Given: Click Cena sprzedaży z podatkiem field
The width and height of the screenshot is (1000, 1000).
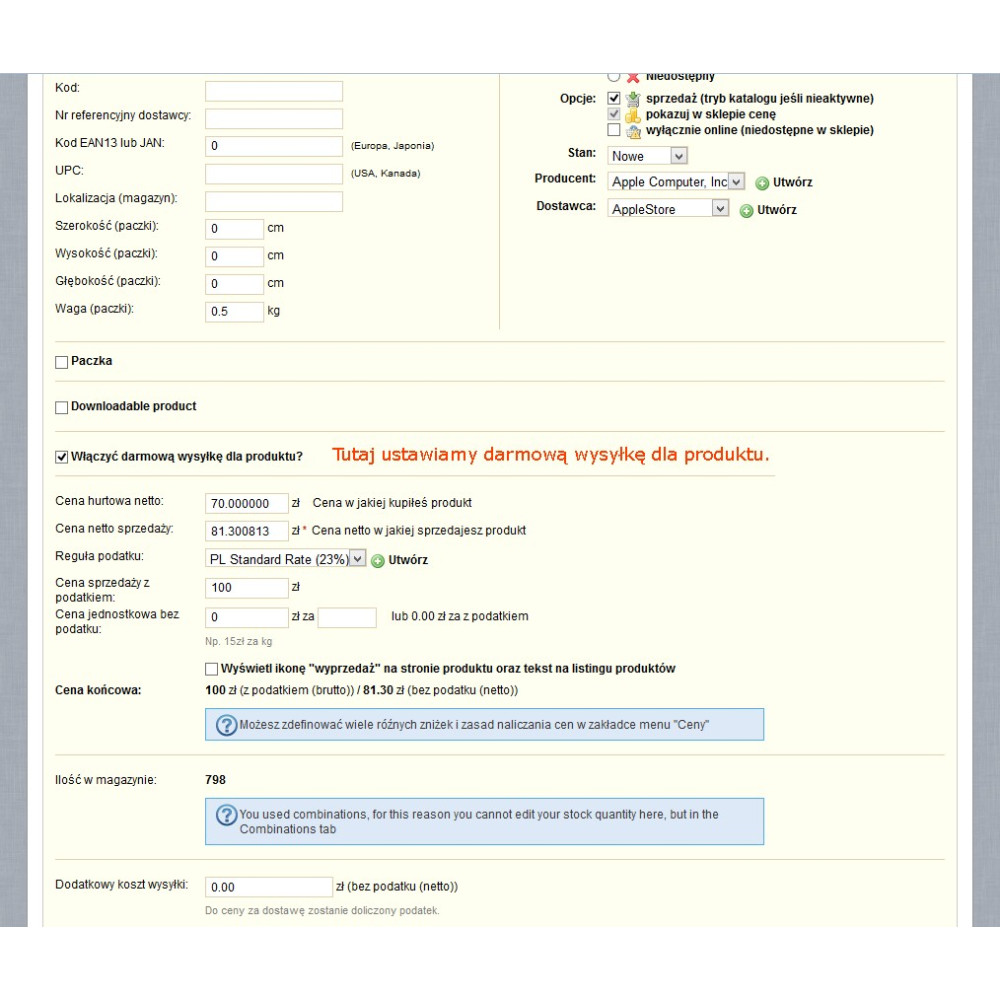Looking at the screenshot, I should [x=247, y=588].
